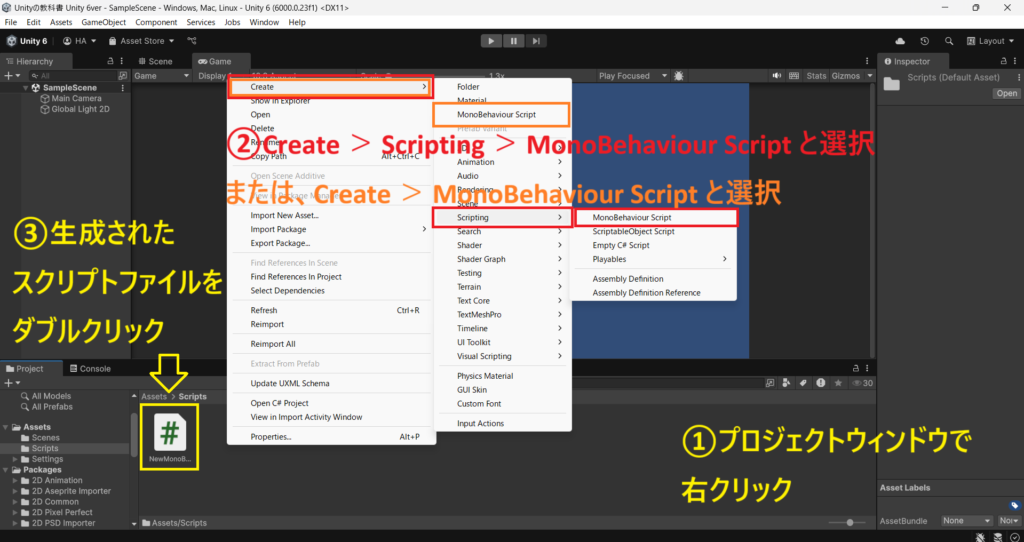
Task: Expand the Settings folder in Project tree
Action: pos(15,459)
